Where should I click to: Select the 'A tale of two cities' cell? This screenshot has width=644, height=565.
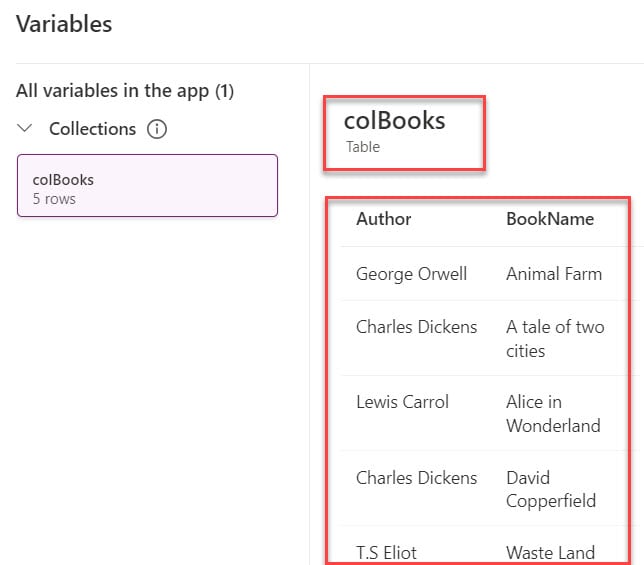(555, 339)
